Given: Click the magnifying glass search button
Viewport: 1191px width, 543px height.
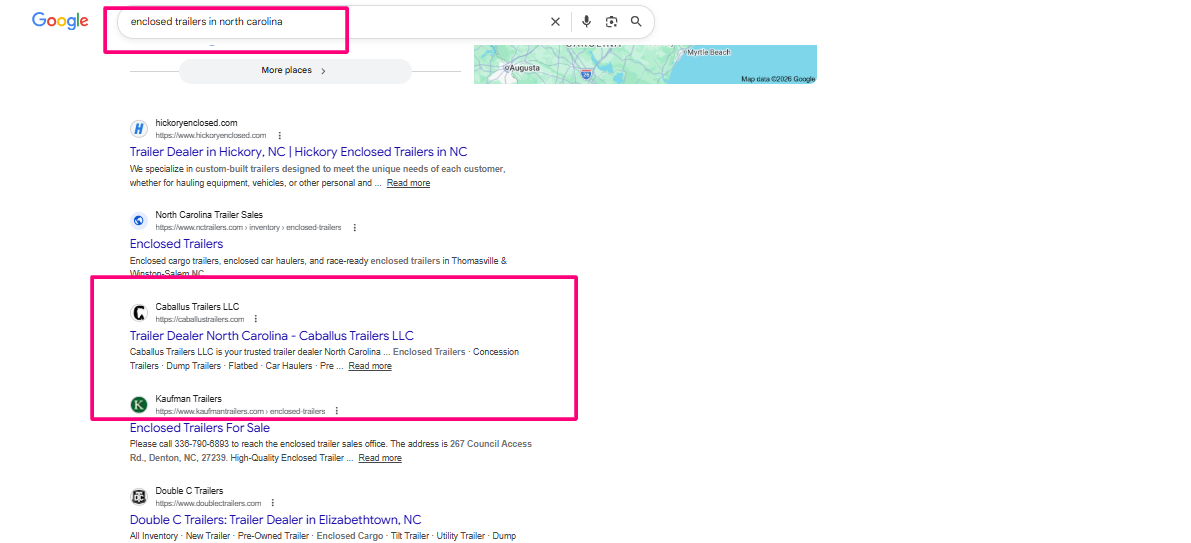Looking at the screenshot, I should (637, 21).
